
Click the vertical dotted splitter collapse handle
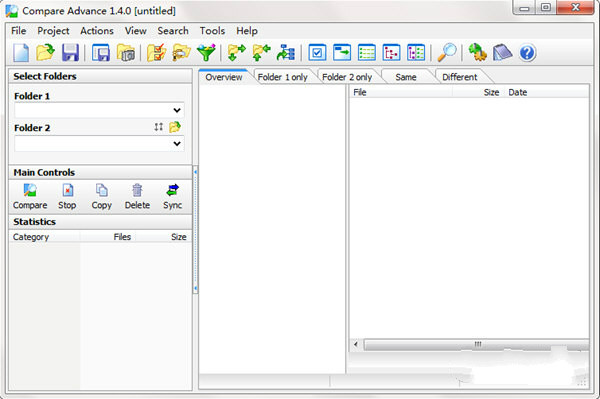[x=196, y=230]
